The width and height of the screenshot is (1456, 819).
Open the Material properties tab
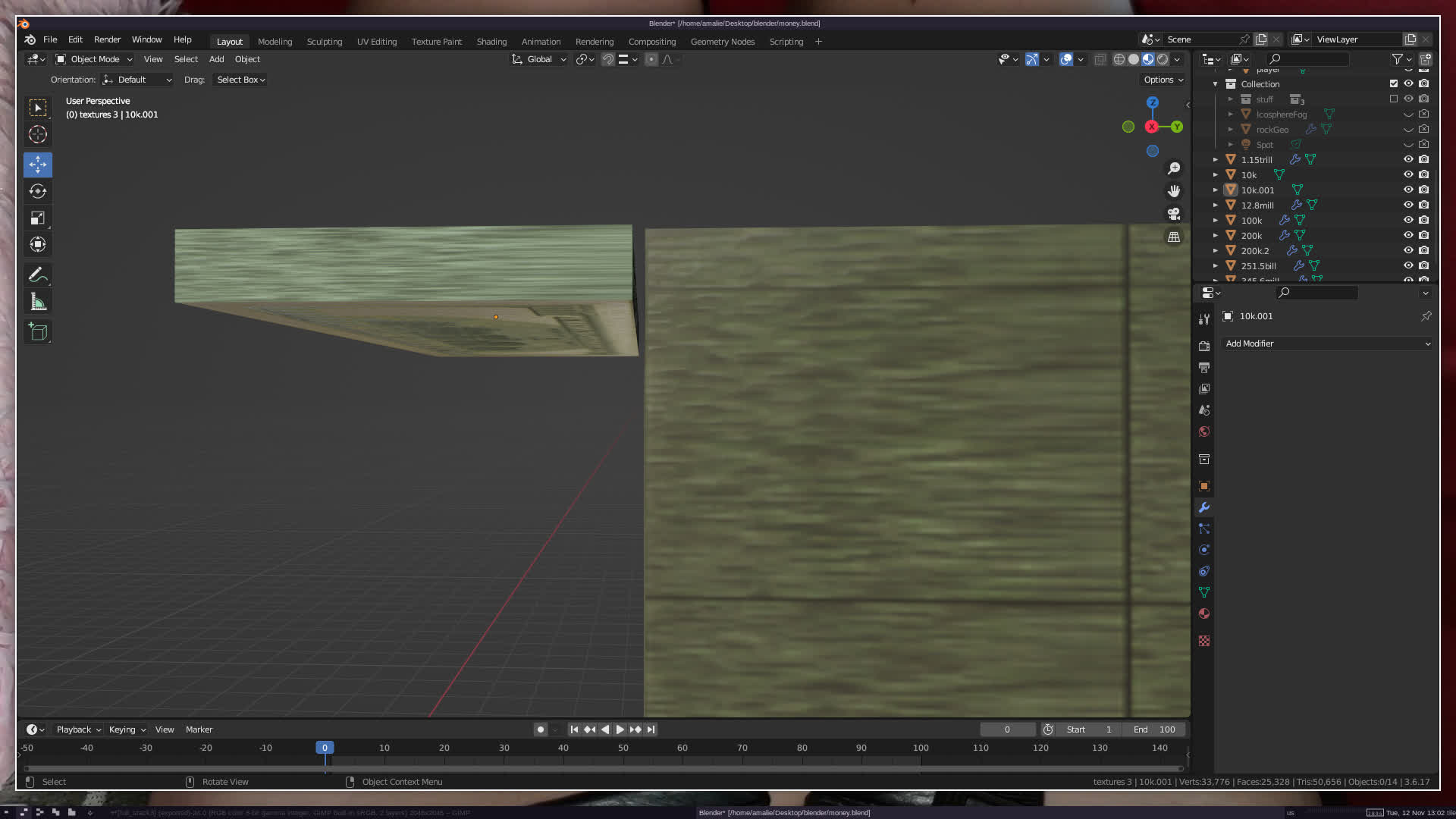click(1204, 613)
